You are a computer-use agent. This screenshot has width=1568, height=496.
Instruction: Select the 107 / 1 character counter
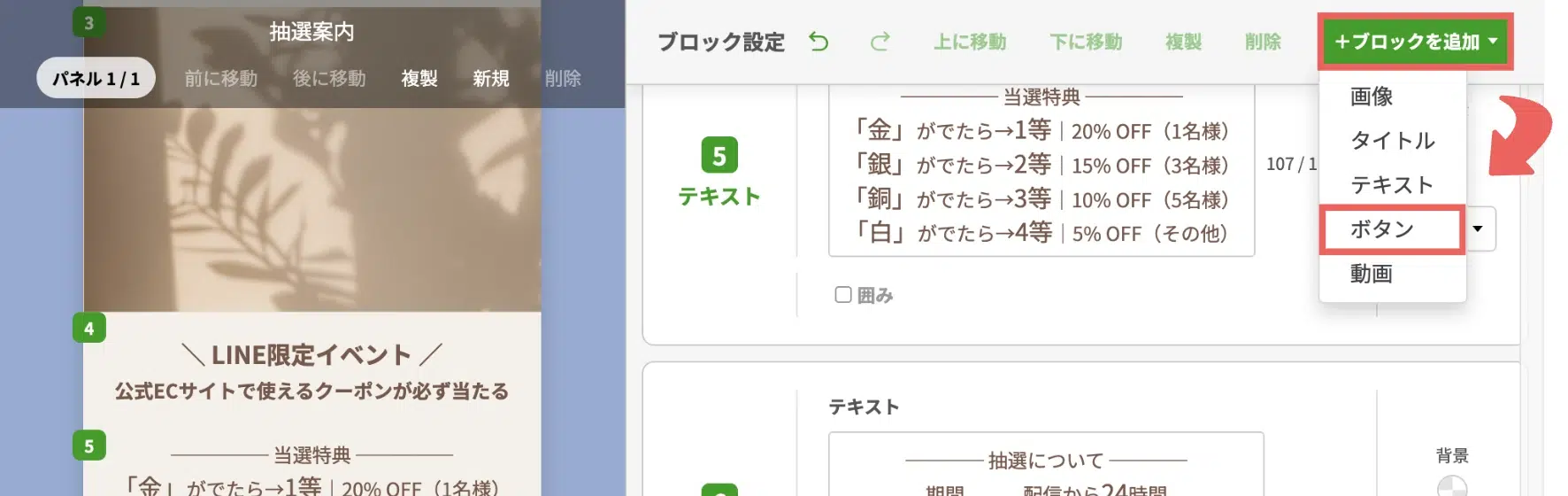pos(1291,164)
